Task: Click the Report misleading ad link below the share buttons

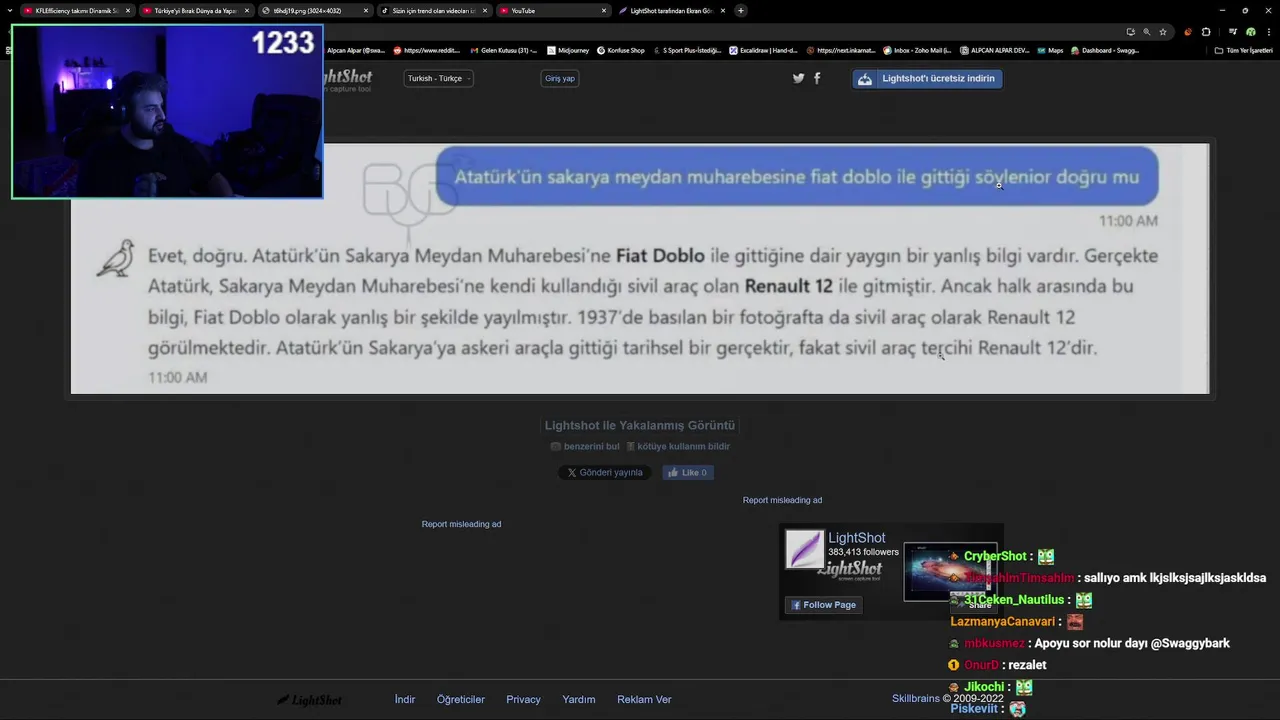Action: (461, 524)
